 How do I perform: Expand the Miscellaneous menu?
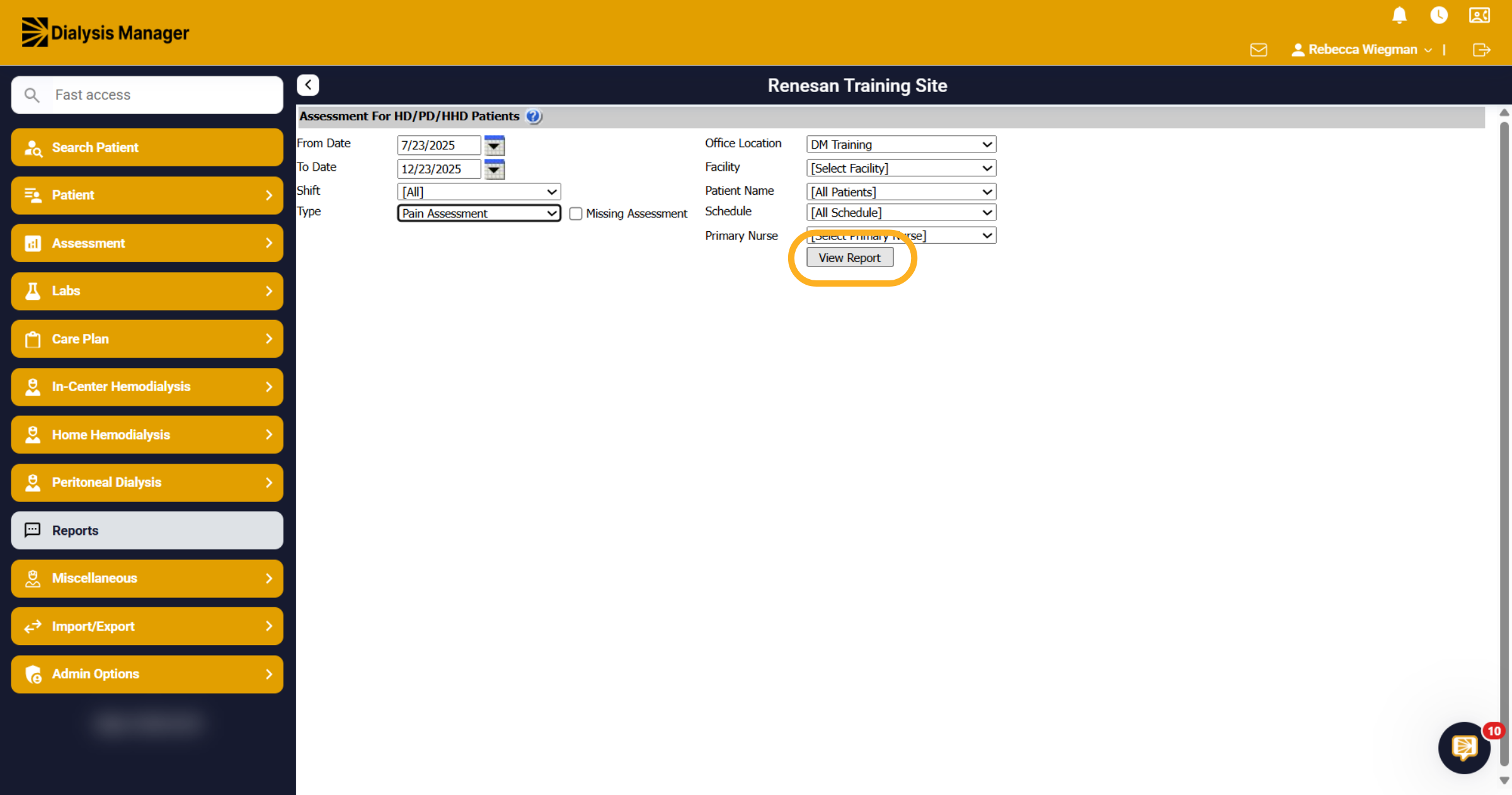click(x=147, y=578)
